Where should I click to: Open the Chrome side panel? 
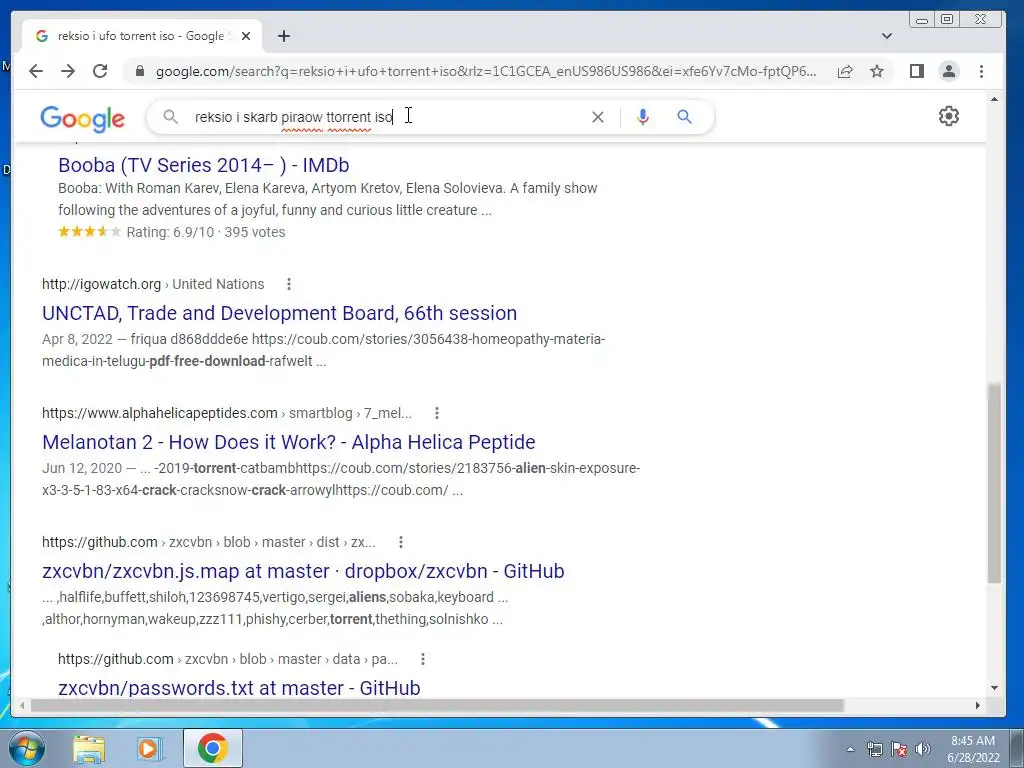(917, 71)
